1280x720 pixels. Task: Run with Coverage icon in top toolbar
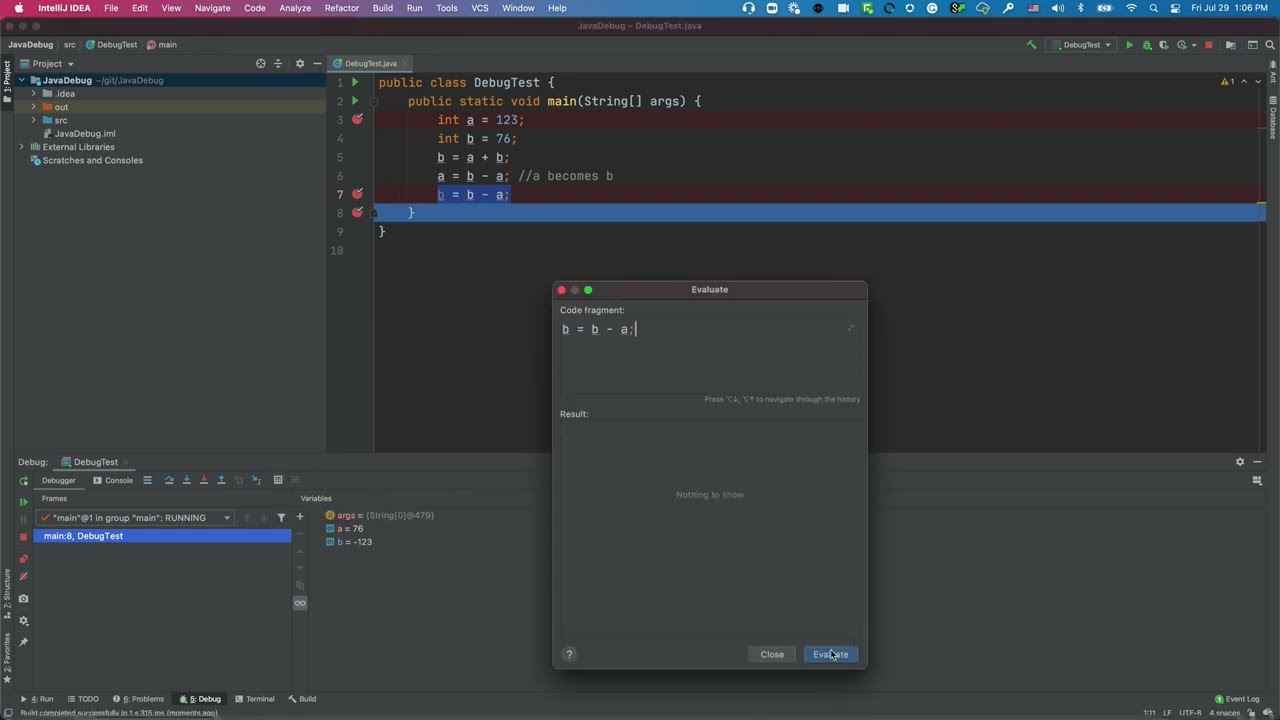pos(1164,45)
